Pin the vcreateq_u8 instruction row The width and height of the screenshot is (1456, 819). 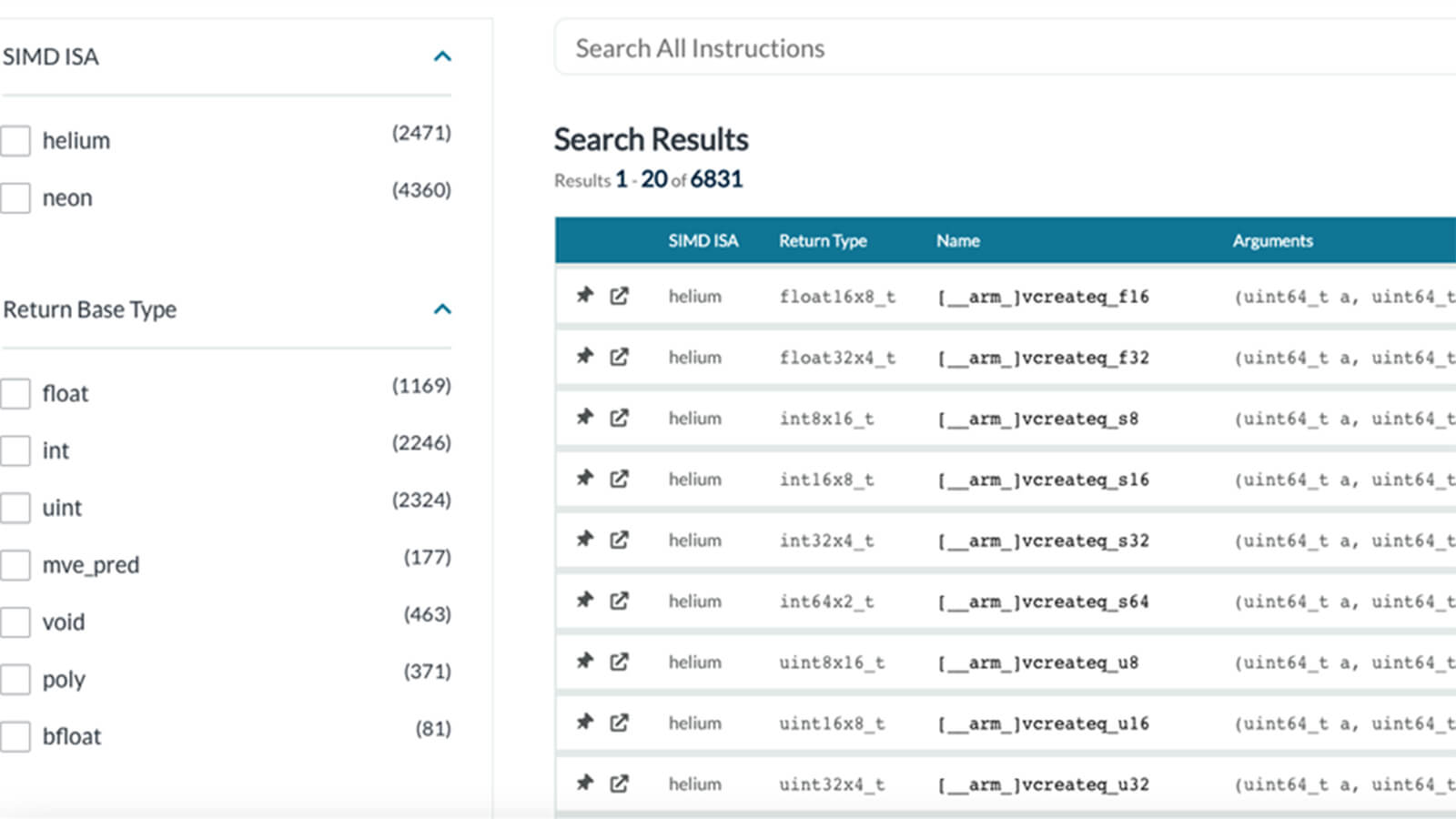pyautogui.click(x=584, y=661)
